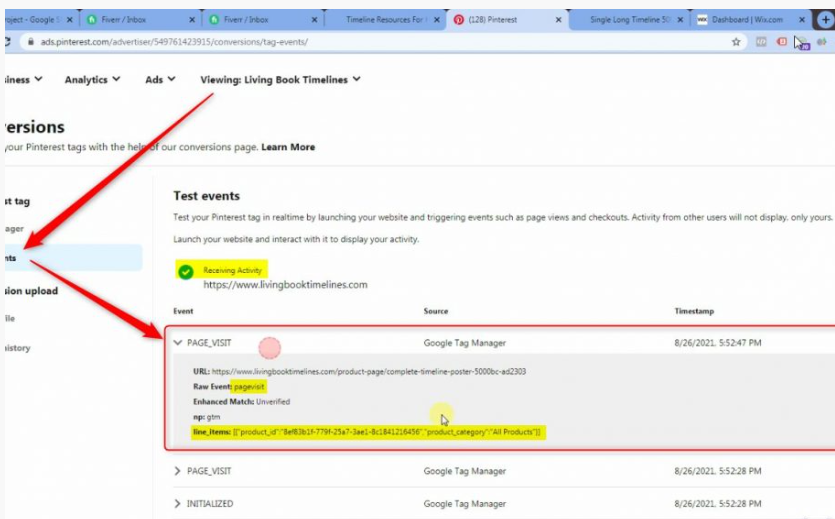Close the Timeline Resources For tab
Viewport: 835px width, 519px height.
437,20
